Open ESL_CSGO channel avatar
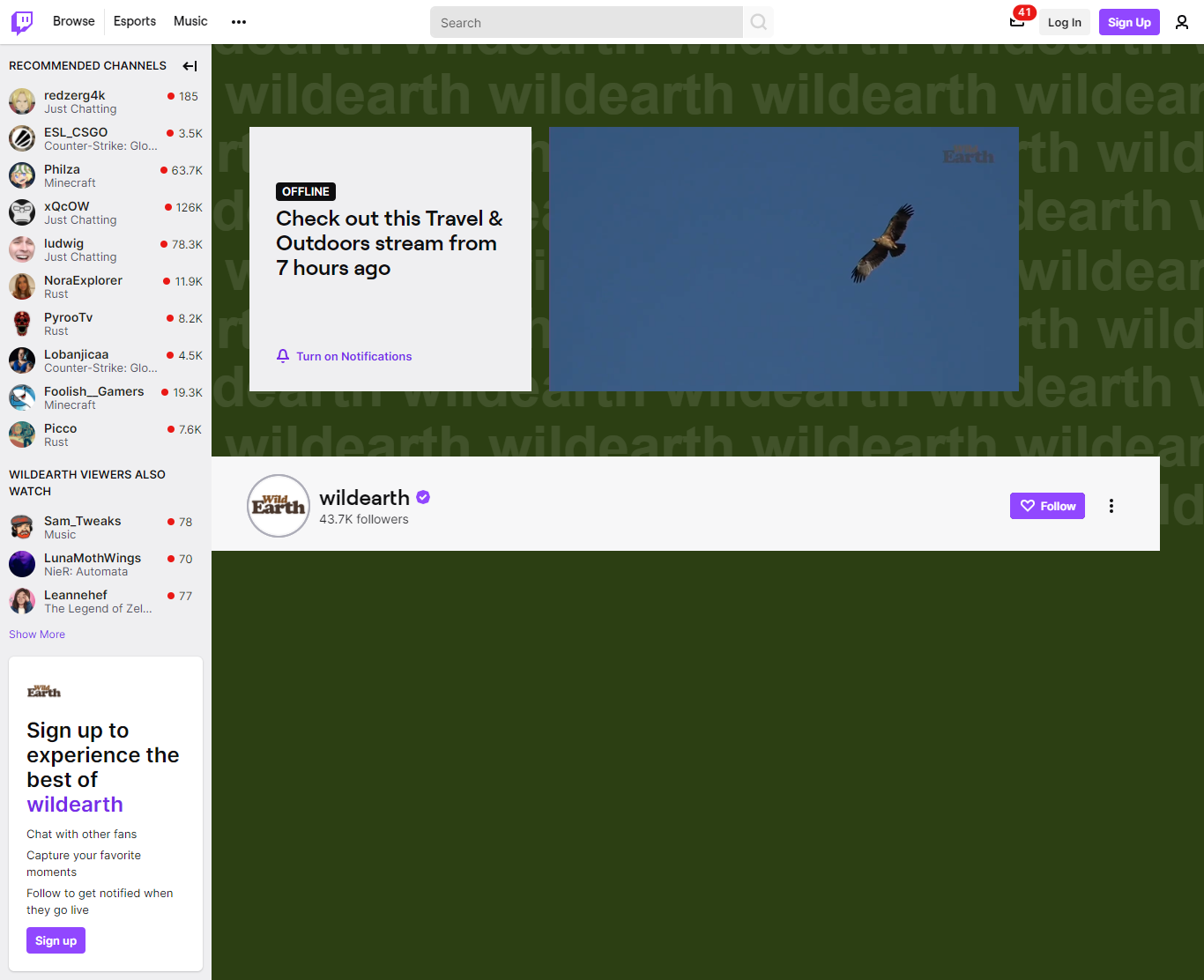 [22, 138]
